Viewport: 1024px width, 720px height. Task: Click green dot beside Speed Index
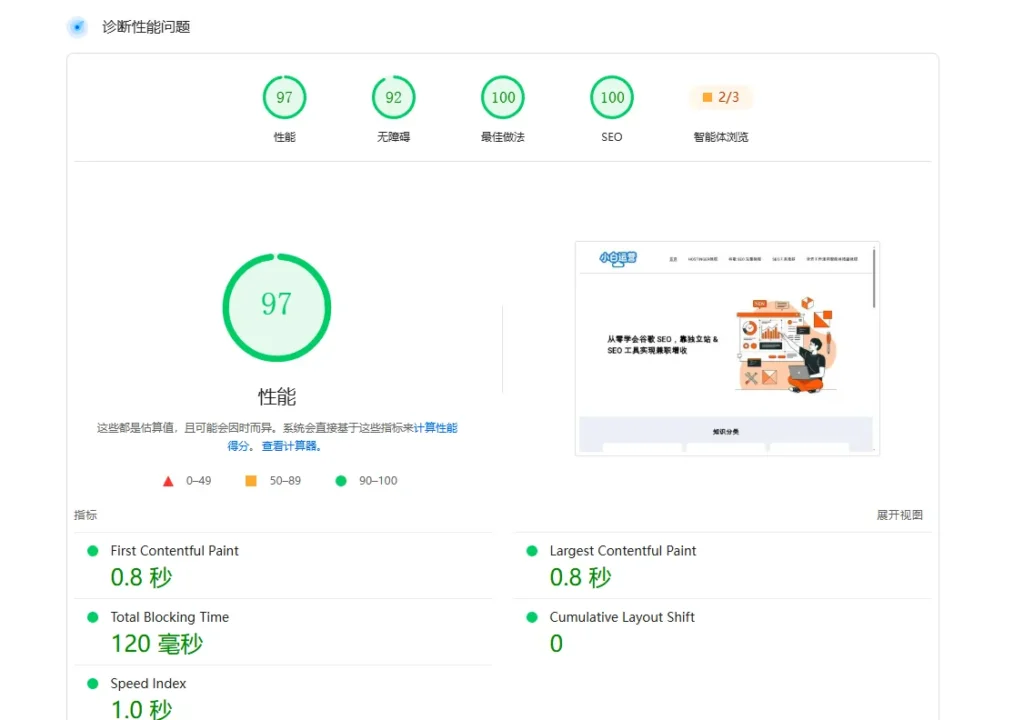tap(93, 683)
